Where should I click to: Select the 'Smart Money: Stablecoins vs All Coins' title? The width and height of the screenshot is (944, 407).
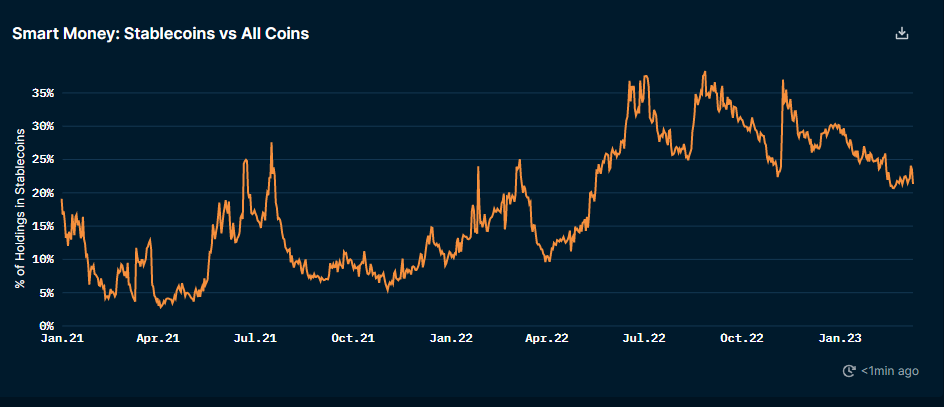[x=160, y=33]
